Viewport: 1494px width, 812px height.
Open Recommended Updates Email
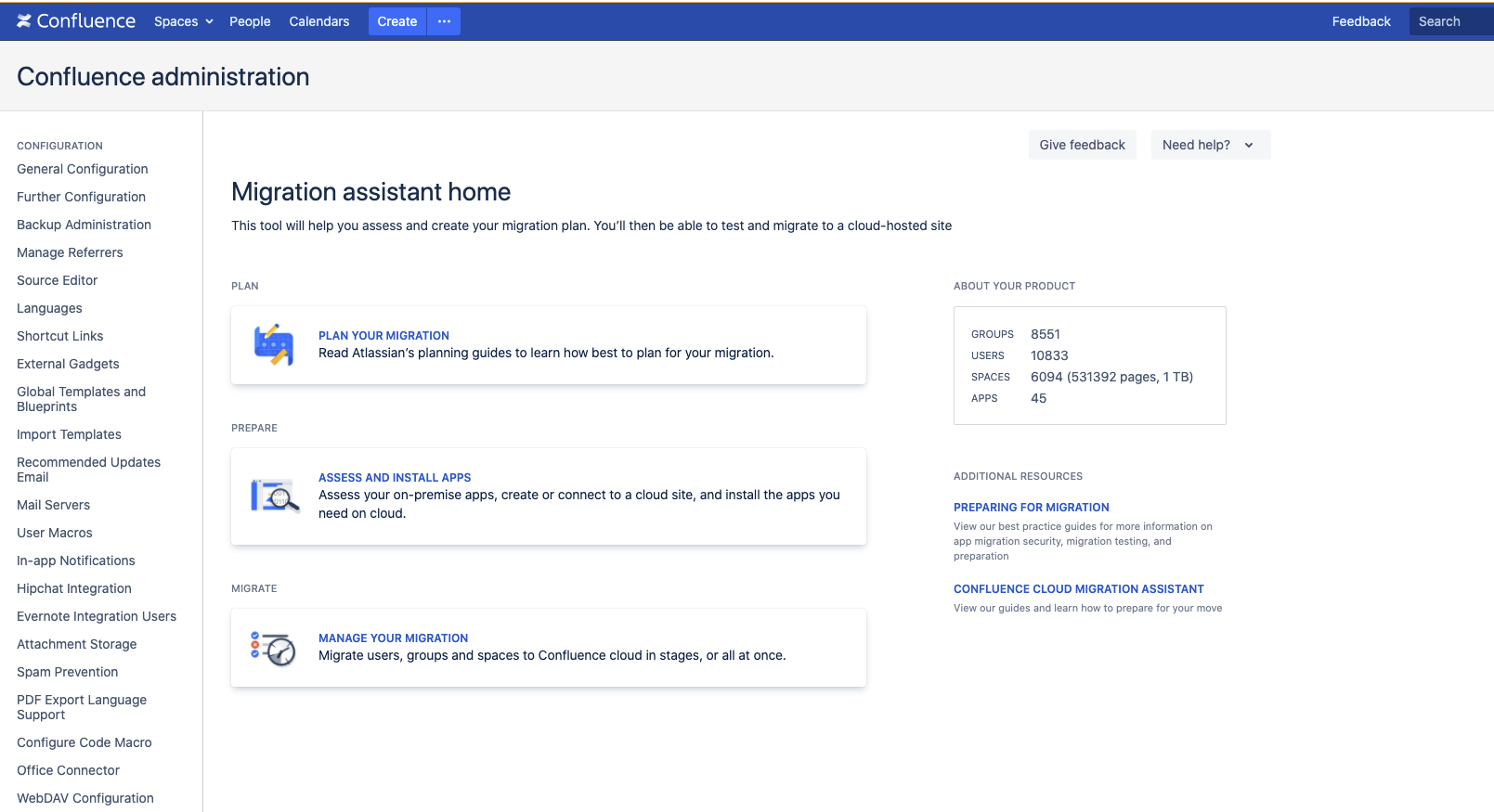click(x=88, y=470)
